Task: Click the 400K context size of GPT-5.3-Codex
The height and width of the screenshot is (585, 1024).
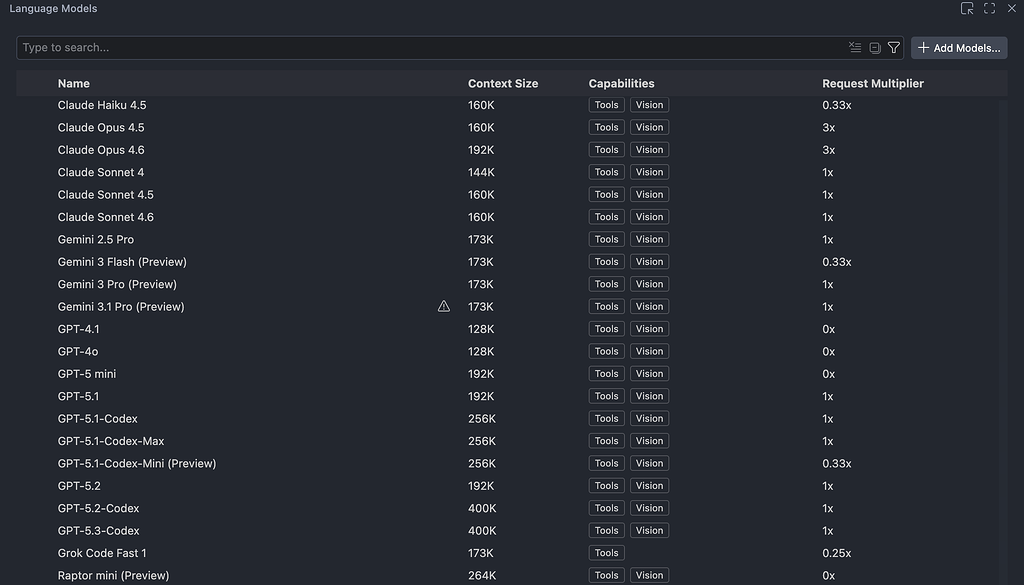Action: [482, 531]
